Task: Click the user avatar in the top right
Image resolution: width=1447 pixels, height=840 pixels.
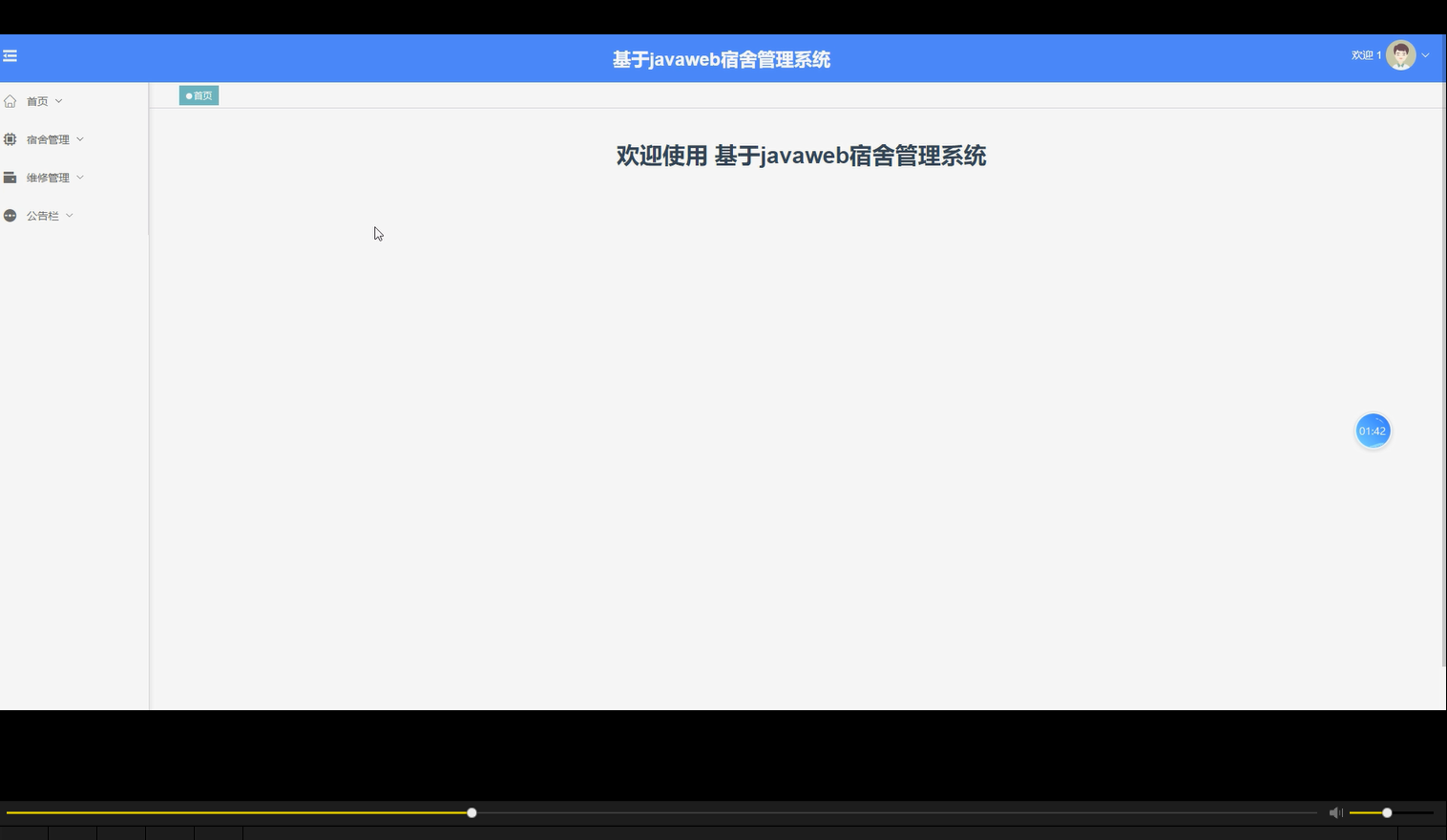Action: point(1399,54)
